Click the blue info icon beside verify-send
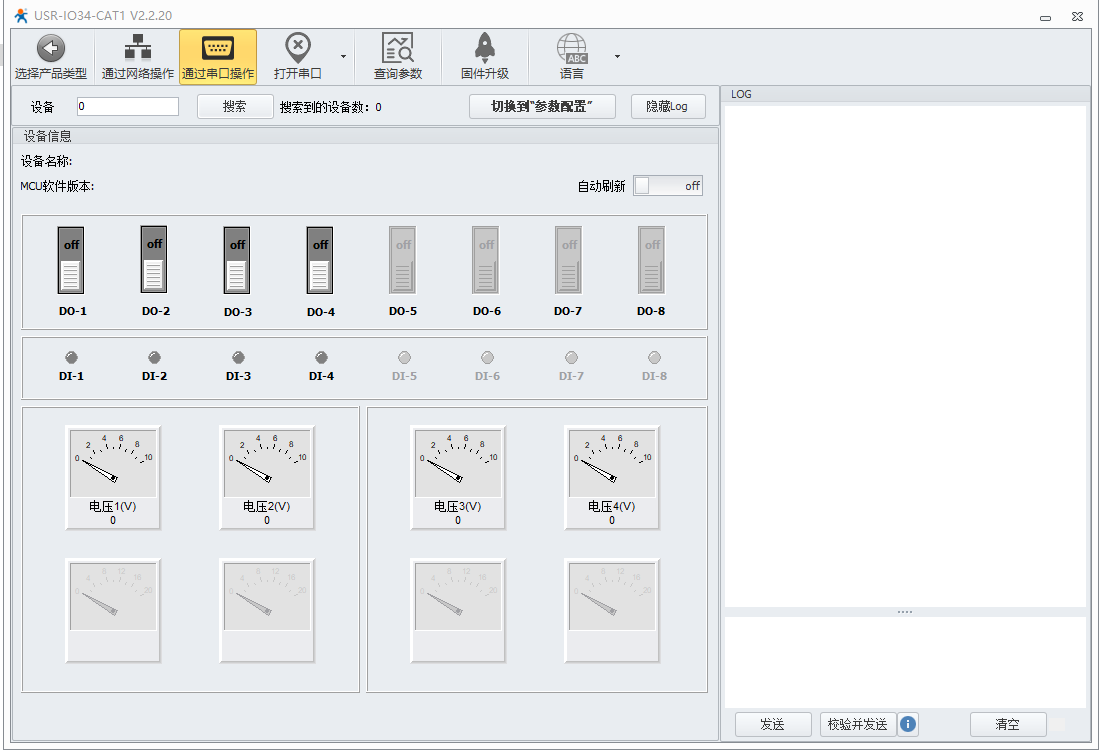 pyautogui.click(x=908, y=724)
